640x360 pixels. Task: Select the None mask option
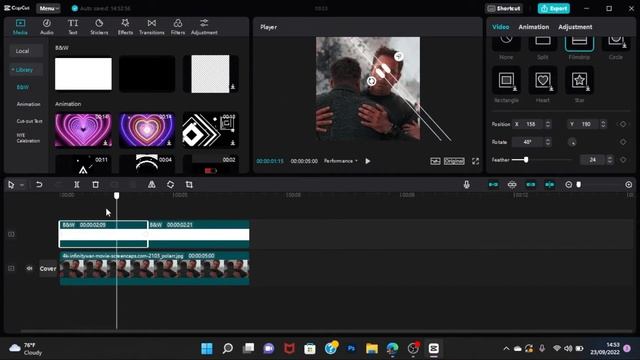tap(506, 44)
